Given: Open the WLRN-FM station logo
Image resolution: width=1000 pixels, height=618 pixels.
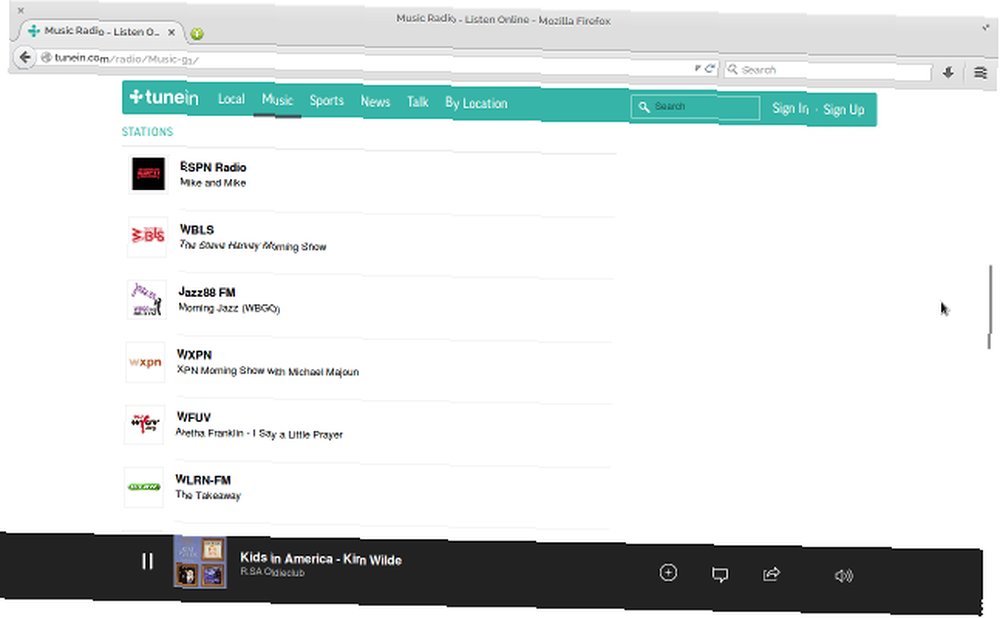Looking at the screenshot, I should (x=143, y=487).
